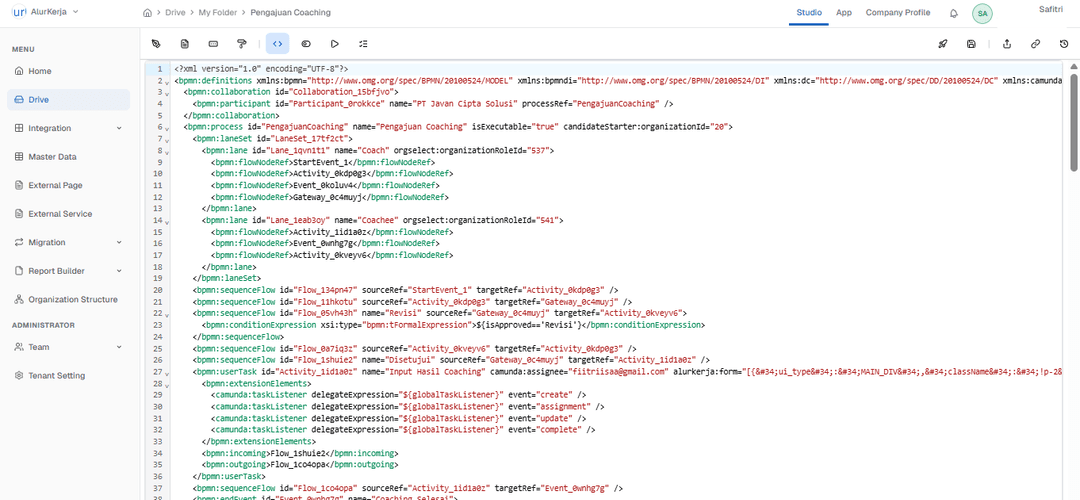This screenshot has width=1080, height=500.
Task: Open AlurKerja workspace dropdown
Action: point(75,12)
